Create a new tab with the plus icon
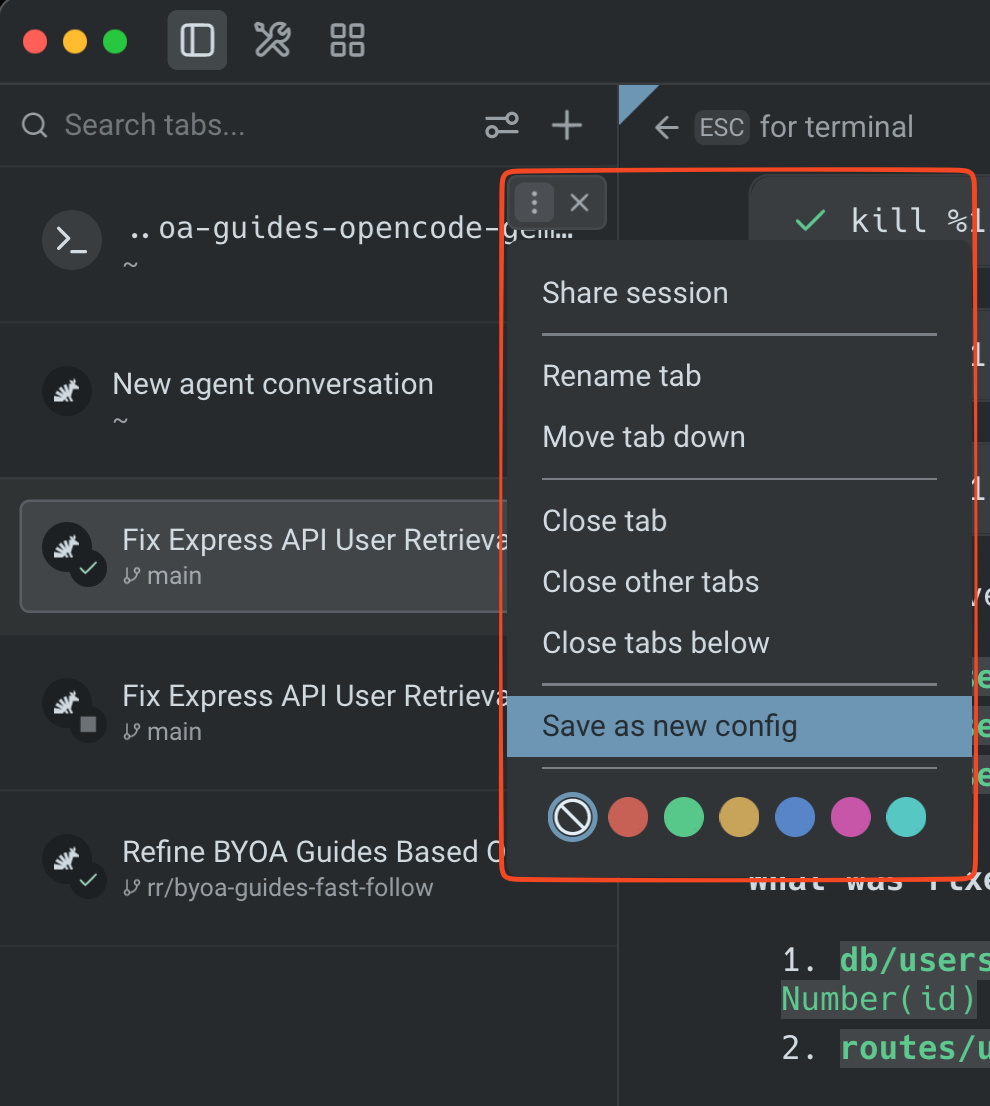Viewport: 990px width, 1106px height. click(x=566, y=125)
